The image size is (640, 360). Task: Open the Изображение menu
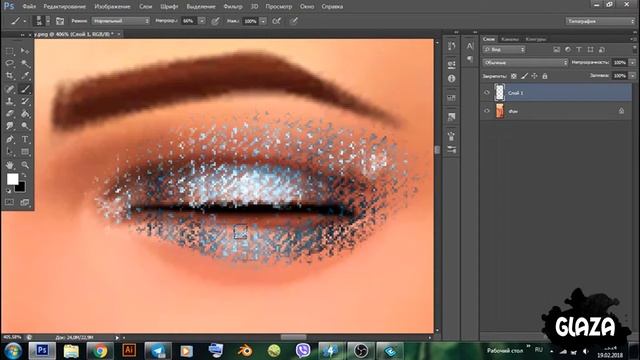[x=112, y=7]
